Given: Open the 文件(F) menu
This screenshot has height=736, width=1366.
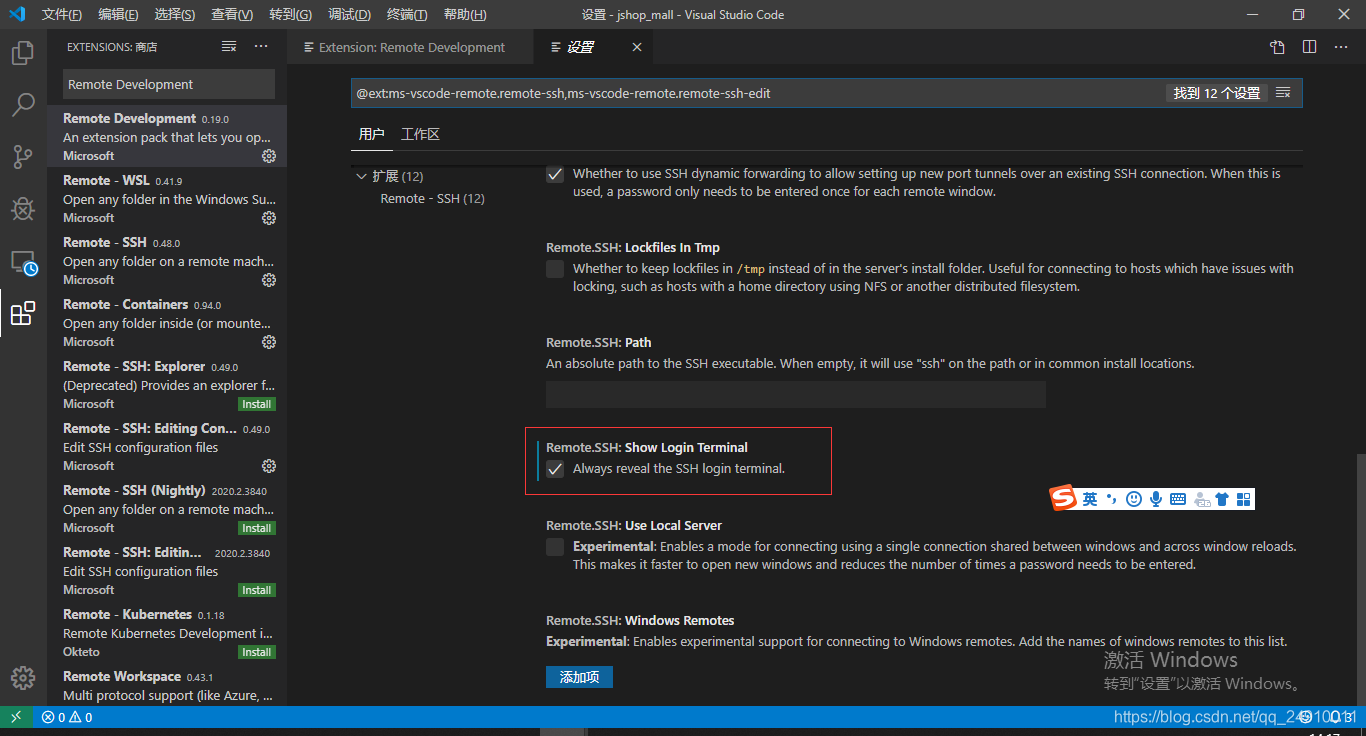Looking at the screenshot, I should click(62, 14).
